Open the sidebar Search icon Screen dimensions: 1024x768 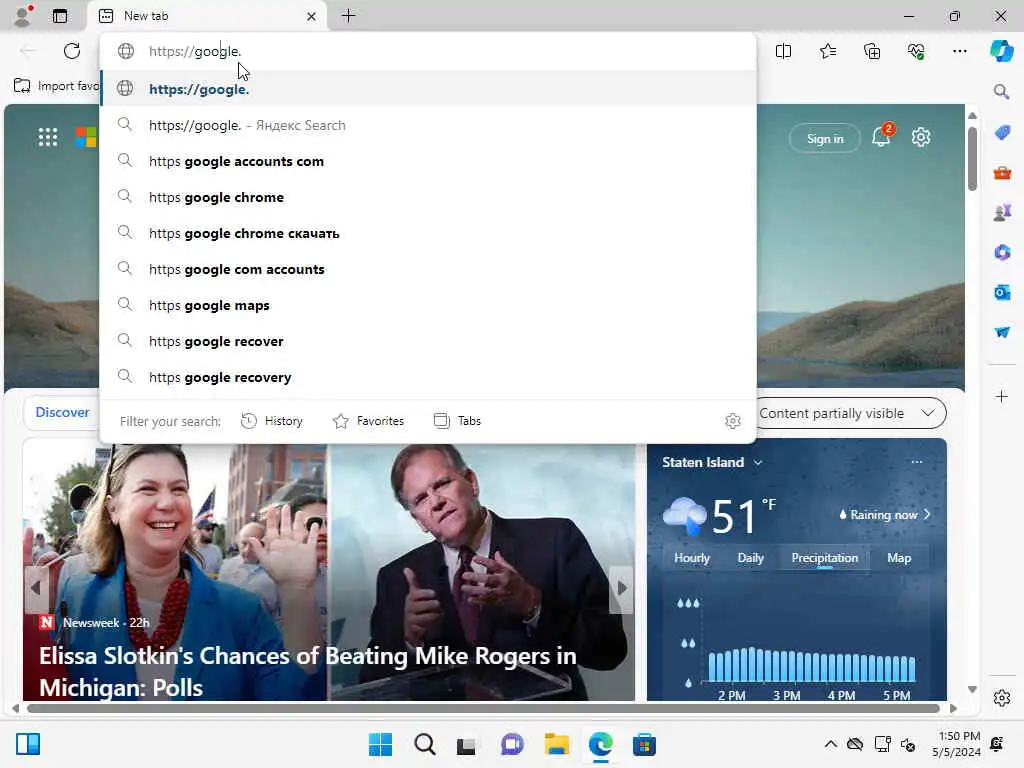pyautogui.click(x=1002, y=91)
